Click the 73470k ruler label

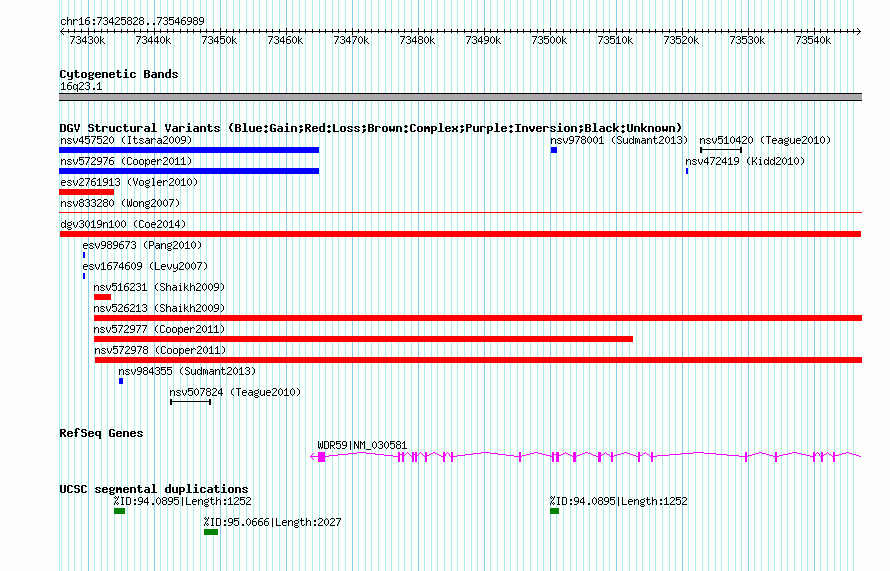point(351,40)
